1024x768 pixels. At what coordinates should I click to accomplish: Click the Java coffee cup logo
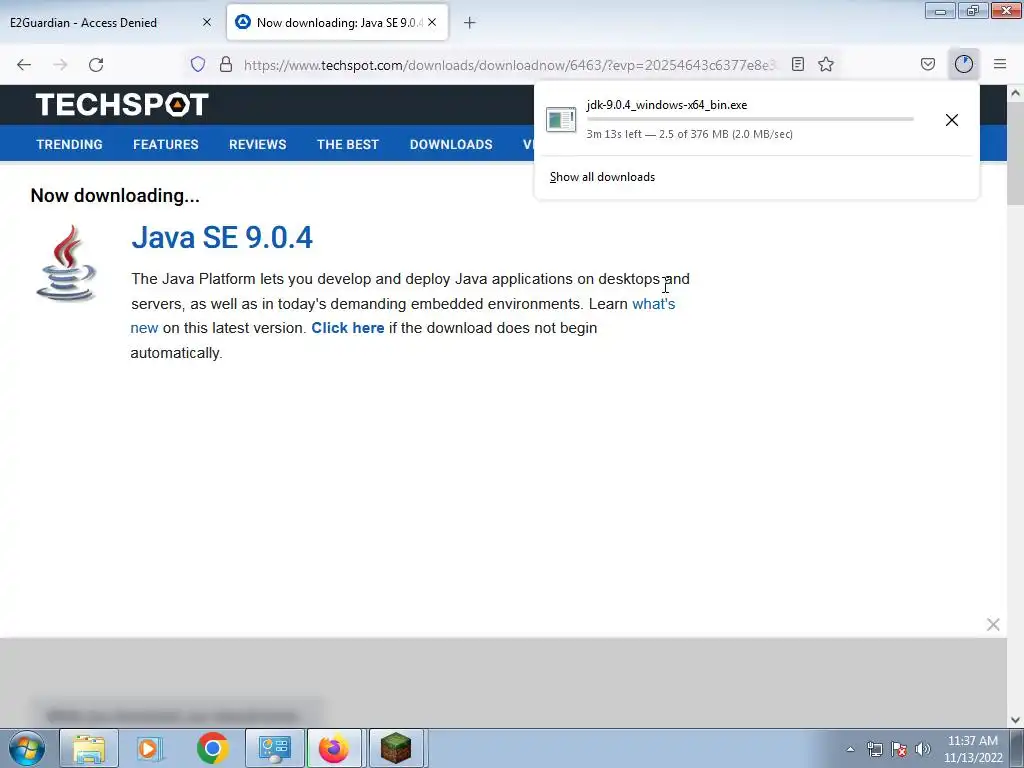point(66,263)
